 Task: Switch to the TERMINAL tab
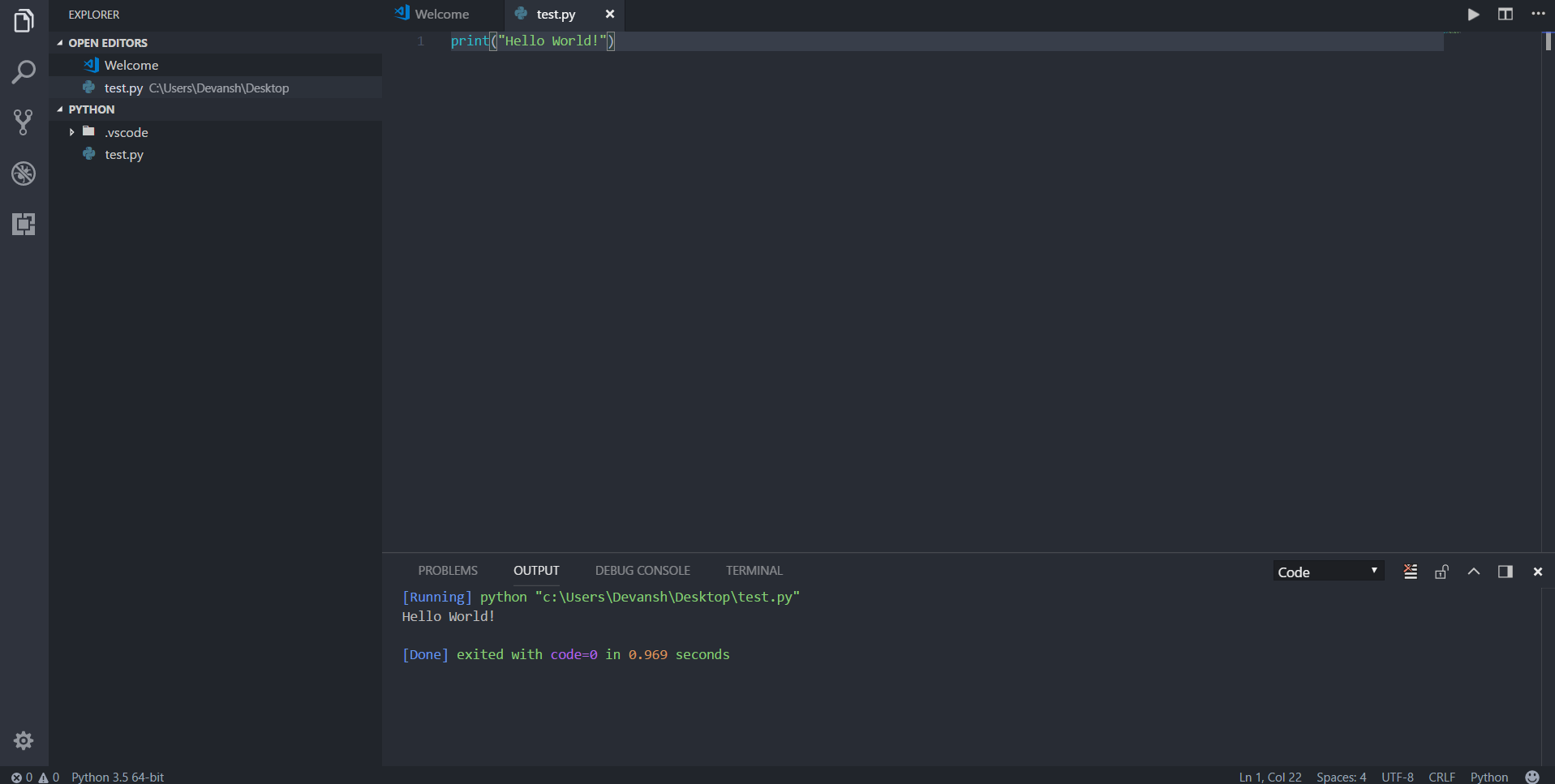click(754, 570)
